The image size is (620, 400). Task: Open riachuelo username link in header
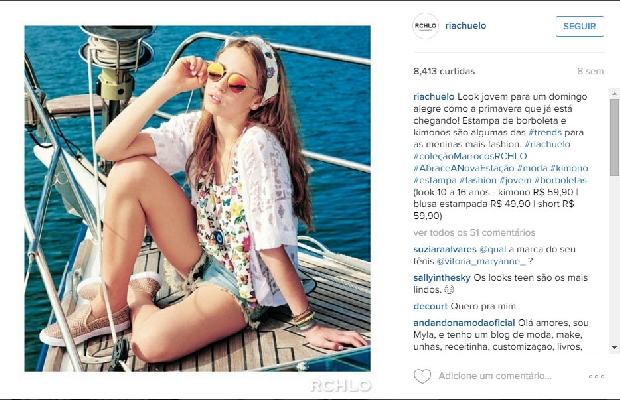[x=465, y=26]
